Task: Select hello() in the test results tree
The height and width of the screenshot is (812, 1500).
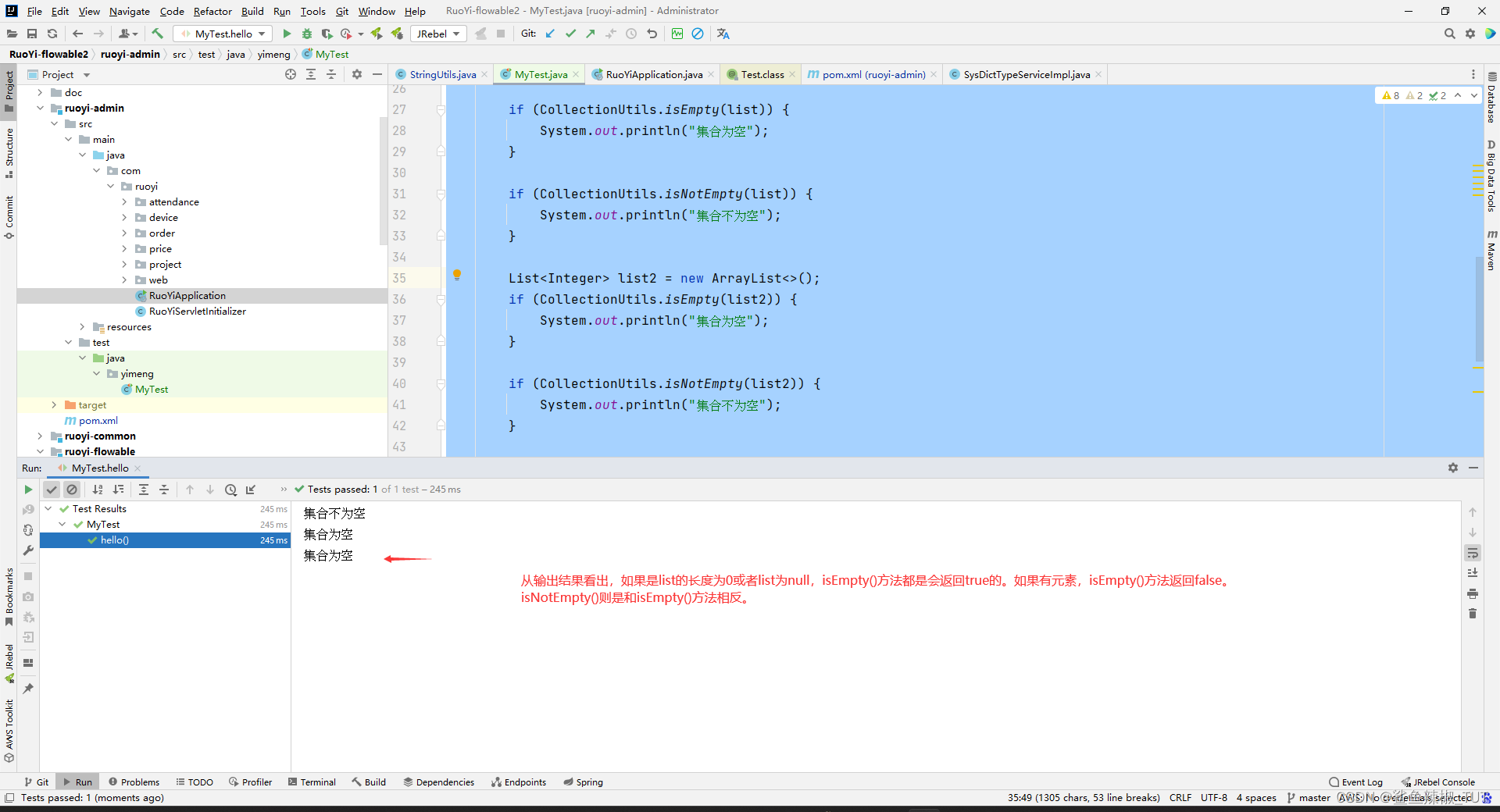Action: click(x=114, y=540)
